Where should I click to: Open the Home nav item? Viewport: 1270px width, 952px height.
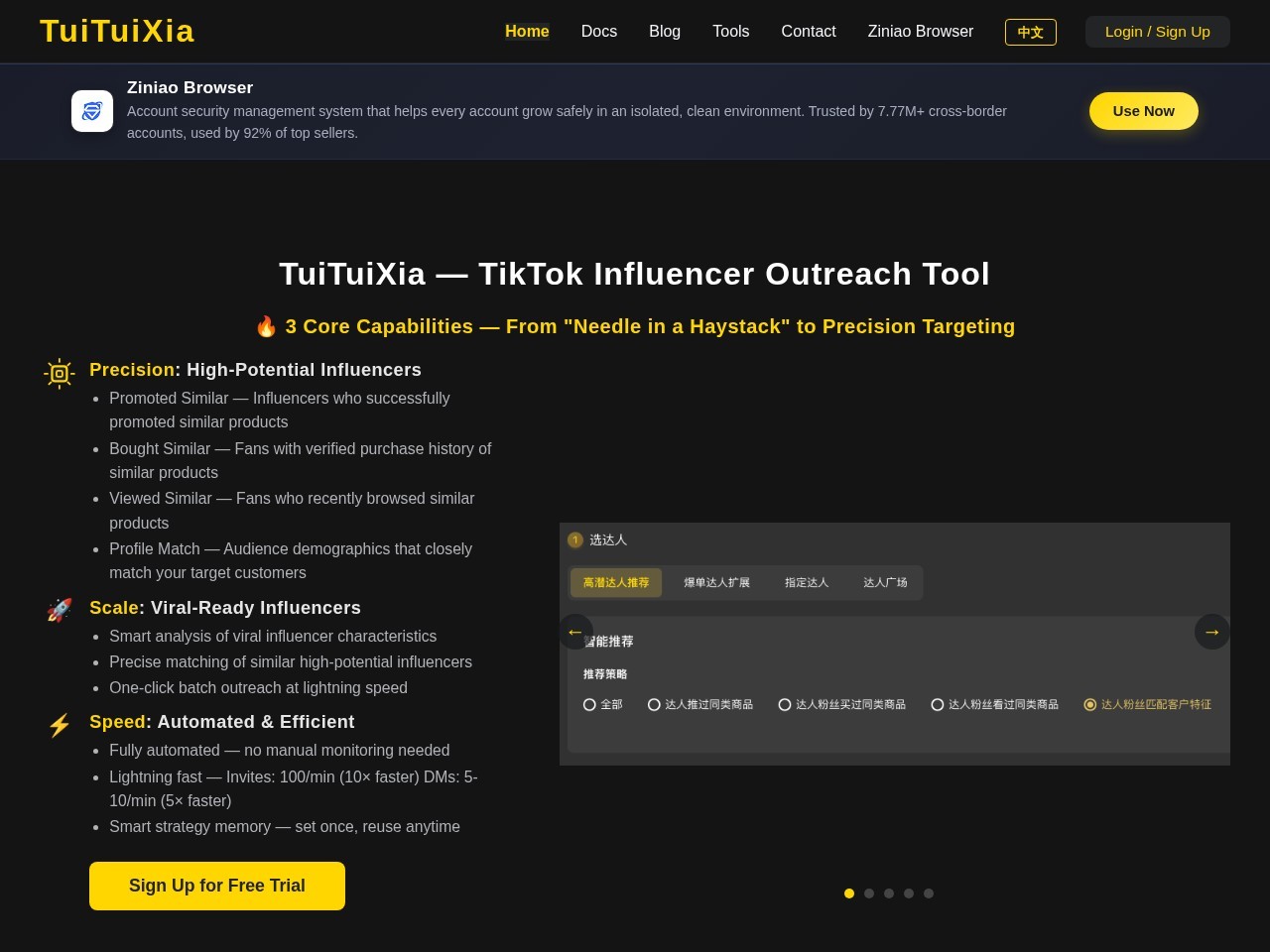click(x=527, y=32)
